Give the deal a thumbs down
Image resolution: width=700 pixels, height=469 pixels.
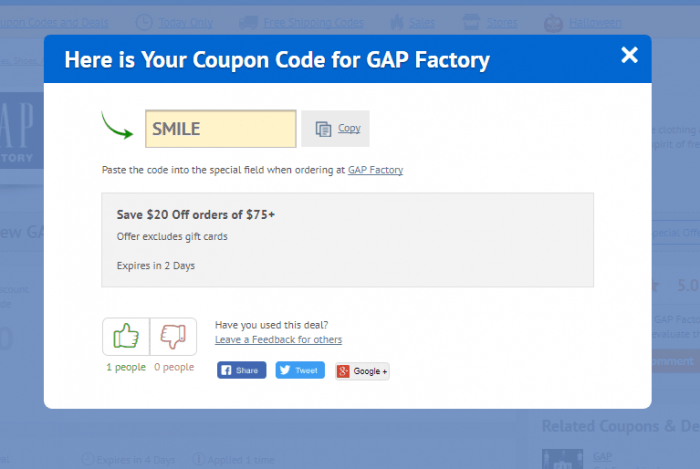[x=173, y=337]
